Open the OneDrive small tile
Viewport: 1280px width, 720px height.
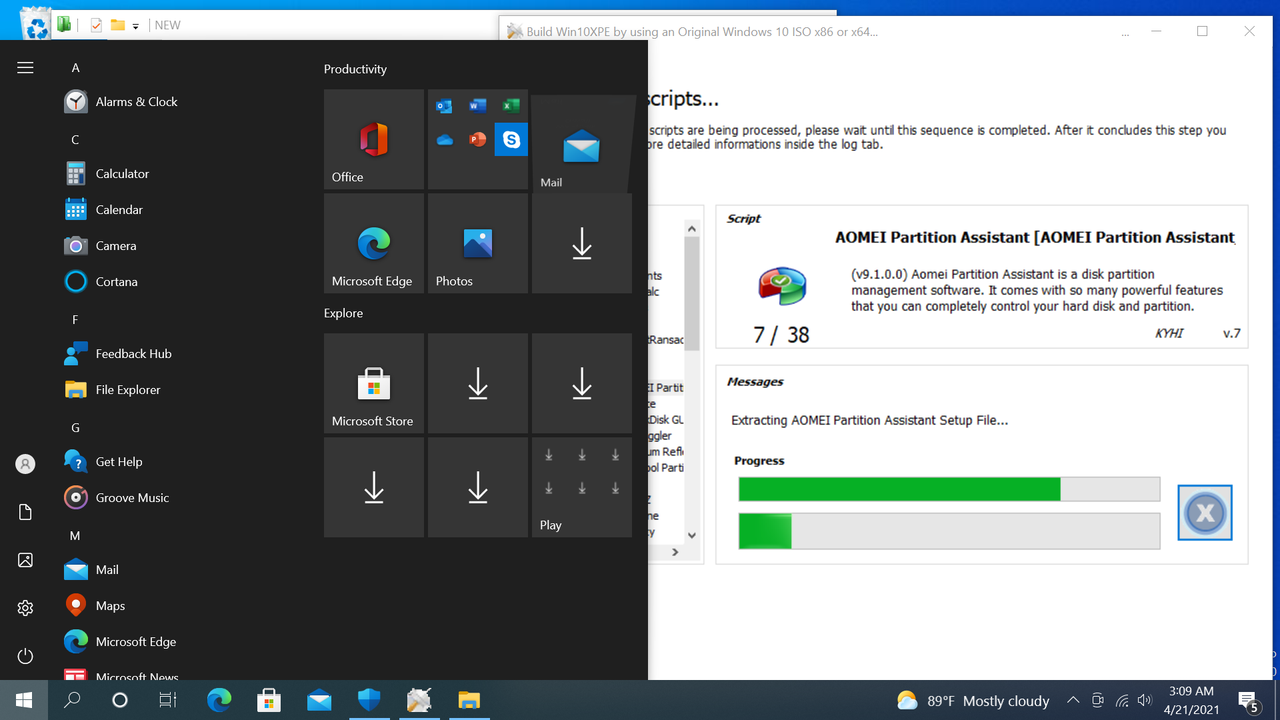click(x=444, y=140)
